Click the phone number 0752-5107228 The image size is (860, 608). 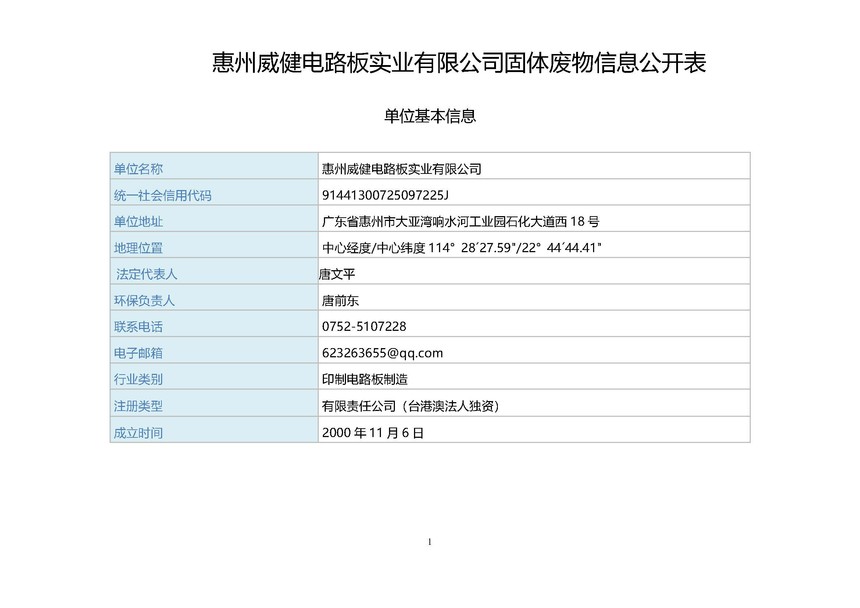364,326
